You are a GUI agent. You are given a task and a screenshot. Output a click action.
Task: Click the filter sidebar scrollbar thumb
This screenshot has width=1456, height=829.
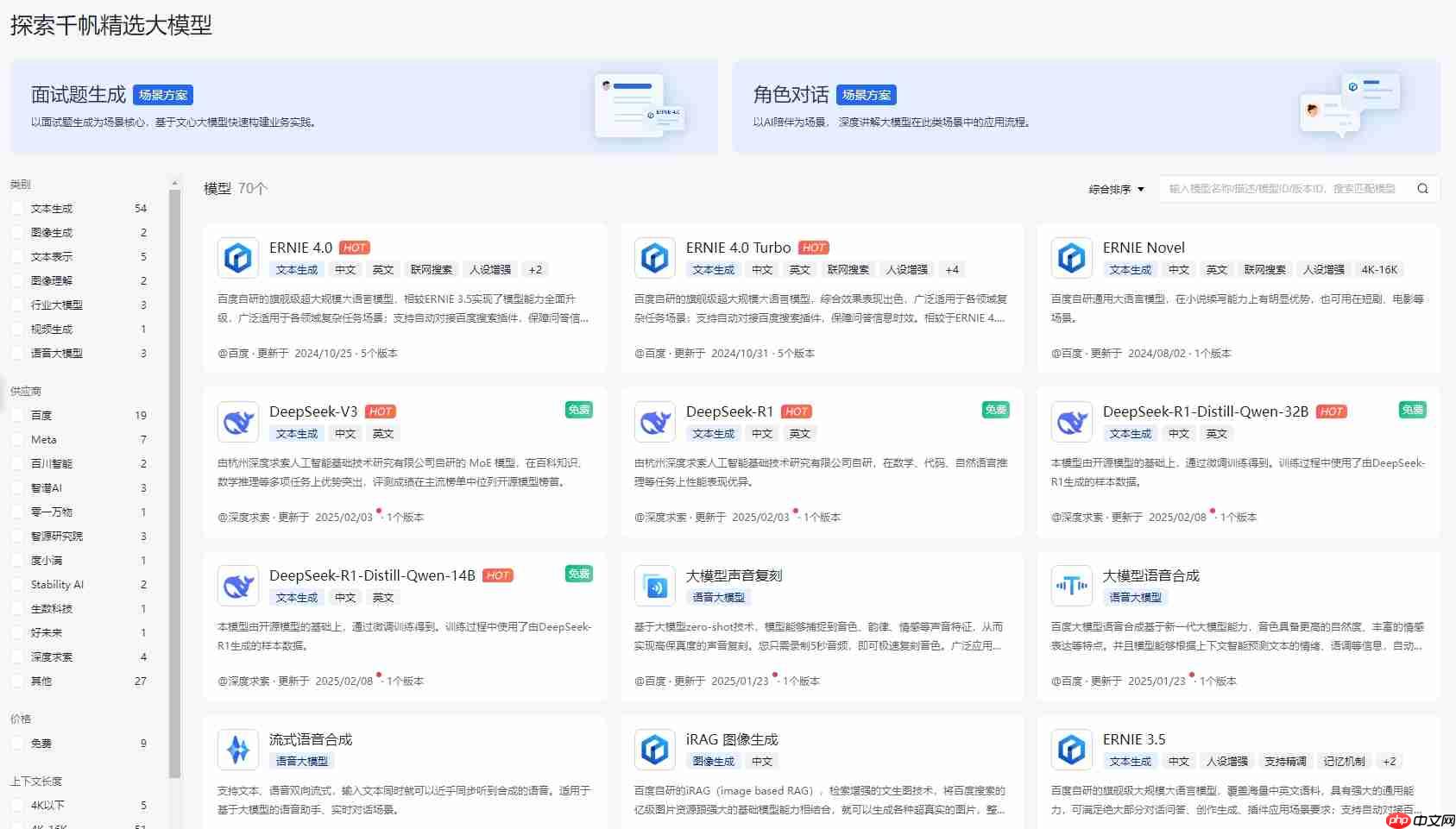tap(175, 483)
